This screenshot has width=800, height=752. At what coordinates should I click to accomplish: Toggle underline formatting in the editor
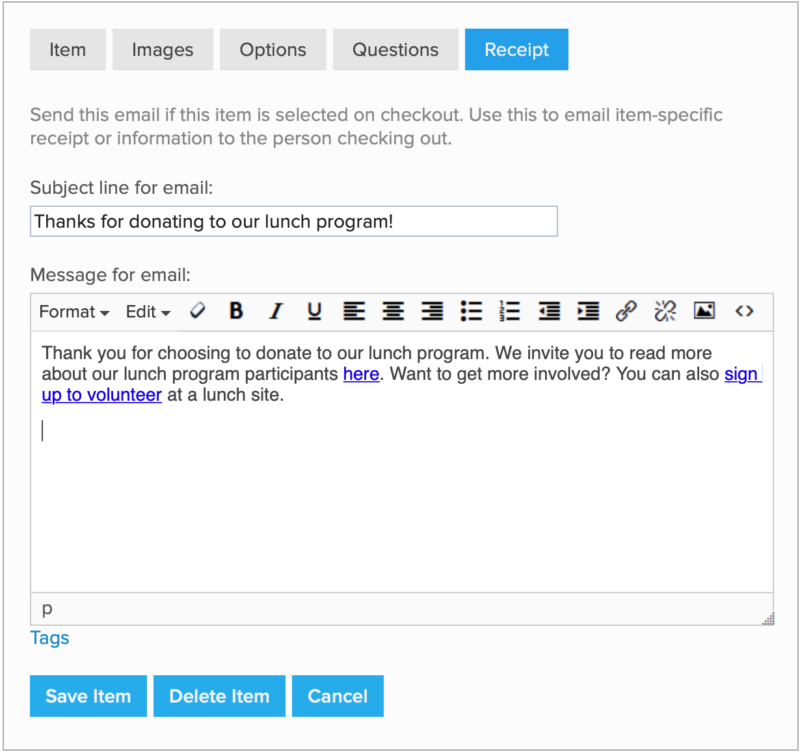[314, 311]
